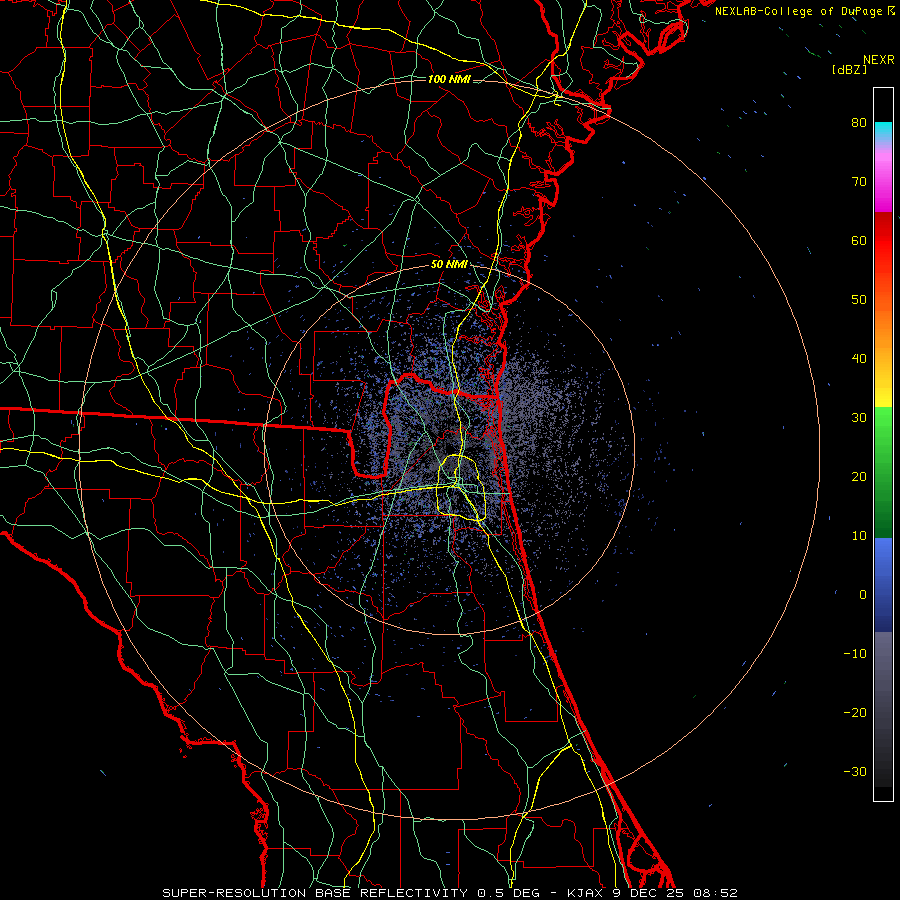Viewport: 900px width, 900px height.
Task: Click the 100 NMI range ring label
Action: click(x=449, y=79)
